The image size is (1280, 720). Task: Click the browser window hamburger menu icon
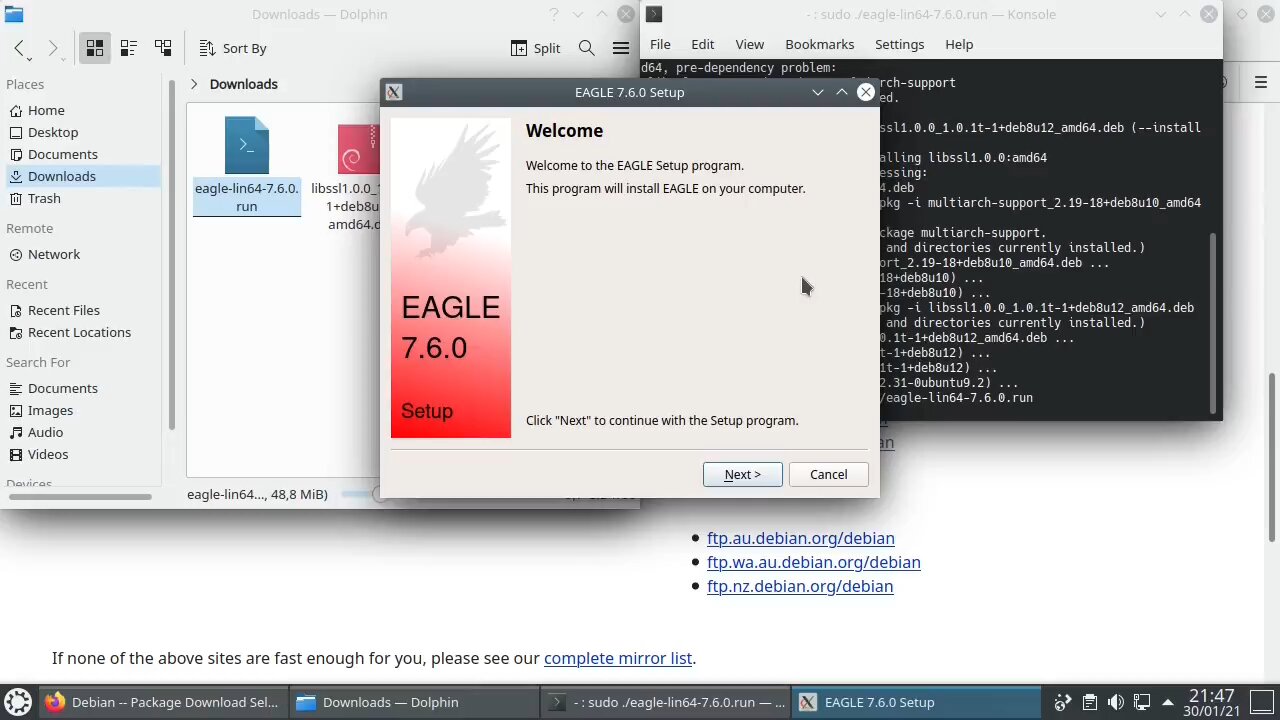point(1260,83)
